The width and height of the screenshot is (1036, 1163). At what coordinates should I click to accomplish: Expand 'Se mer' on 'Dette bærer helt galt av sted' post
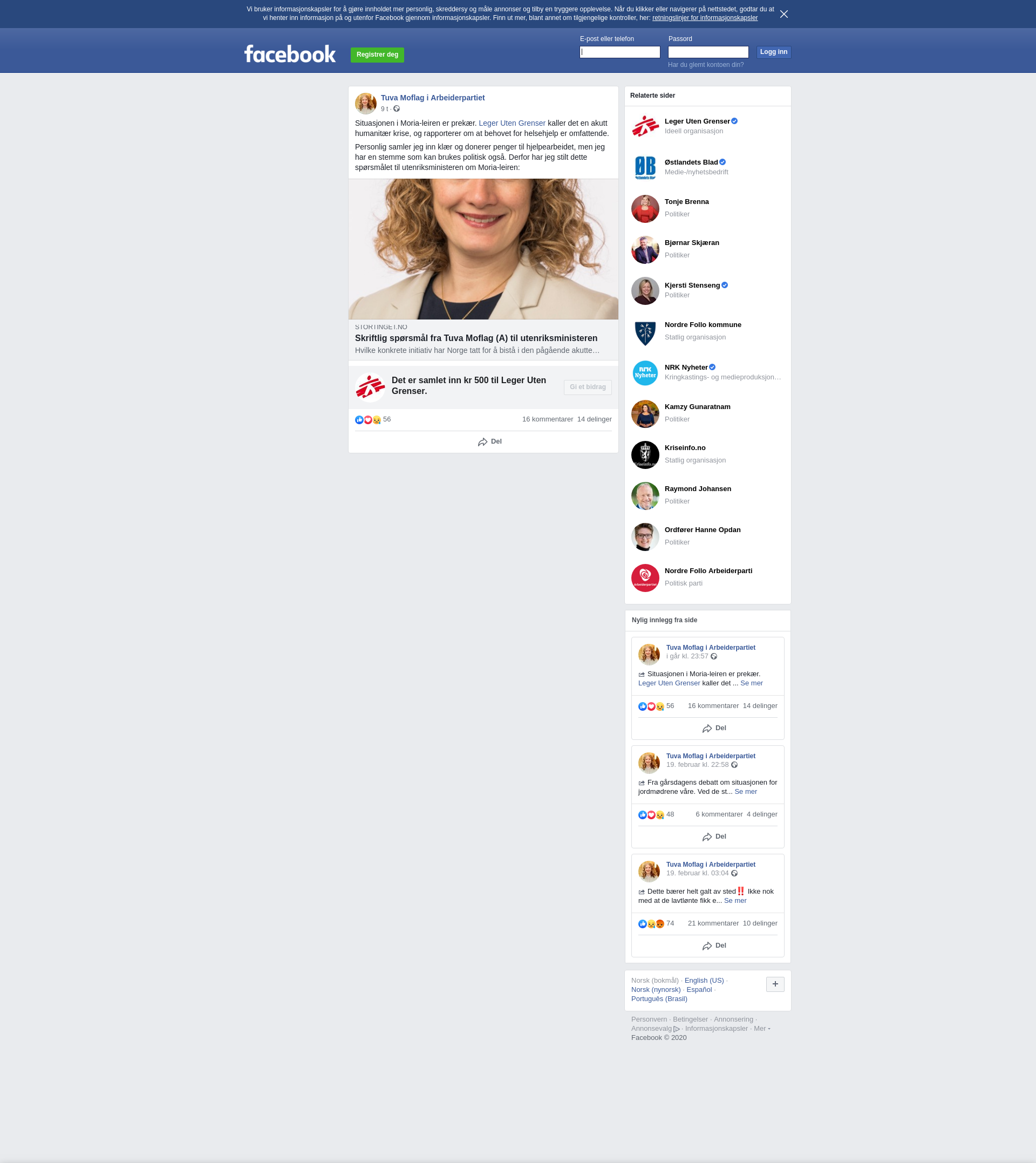tap(735, 901)
